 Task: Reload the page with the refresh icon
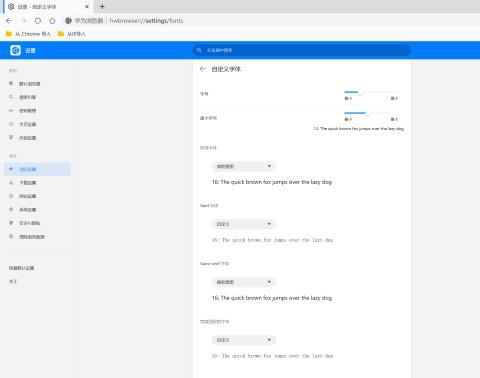click(38, 21)
